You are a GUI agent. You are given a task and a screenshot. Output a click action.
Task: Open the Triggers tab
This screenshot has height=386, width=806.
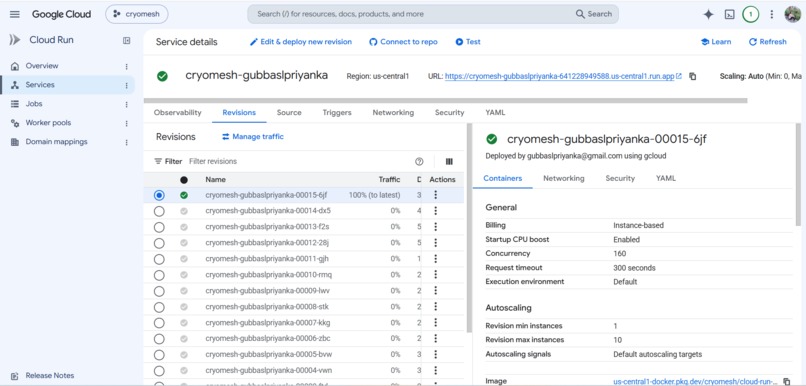click(x=337, y=113)
